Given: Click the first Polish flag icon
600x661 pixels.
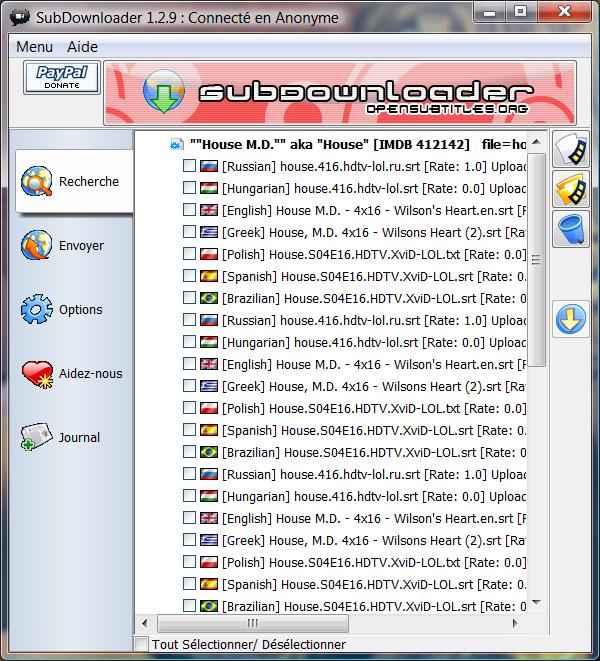Looking at the screenshot, I should pyautogui.click(x=209, y=254).
